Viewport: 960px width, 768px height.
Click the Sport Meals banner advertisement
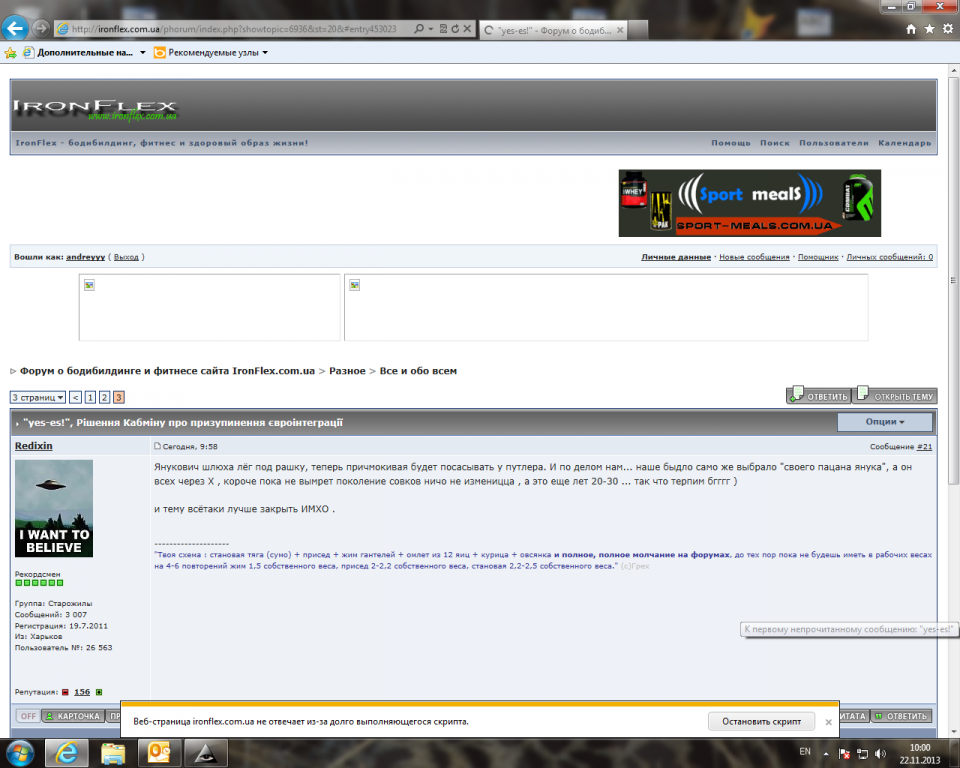click(749, 203)
